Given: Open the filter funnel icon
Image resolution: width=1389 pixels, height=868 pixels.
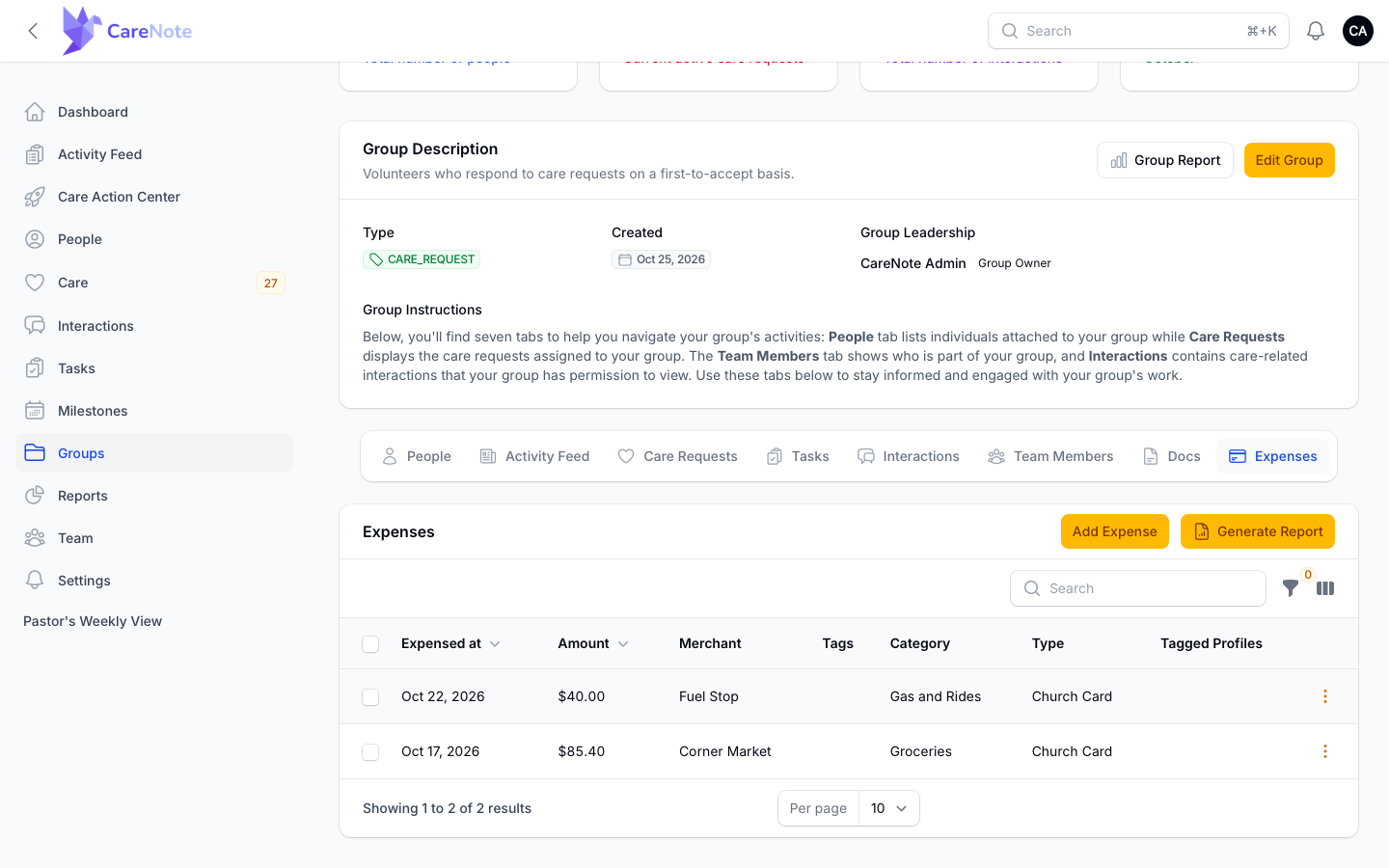Looking at the screenshot, I should (x=1291, y=588).
